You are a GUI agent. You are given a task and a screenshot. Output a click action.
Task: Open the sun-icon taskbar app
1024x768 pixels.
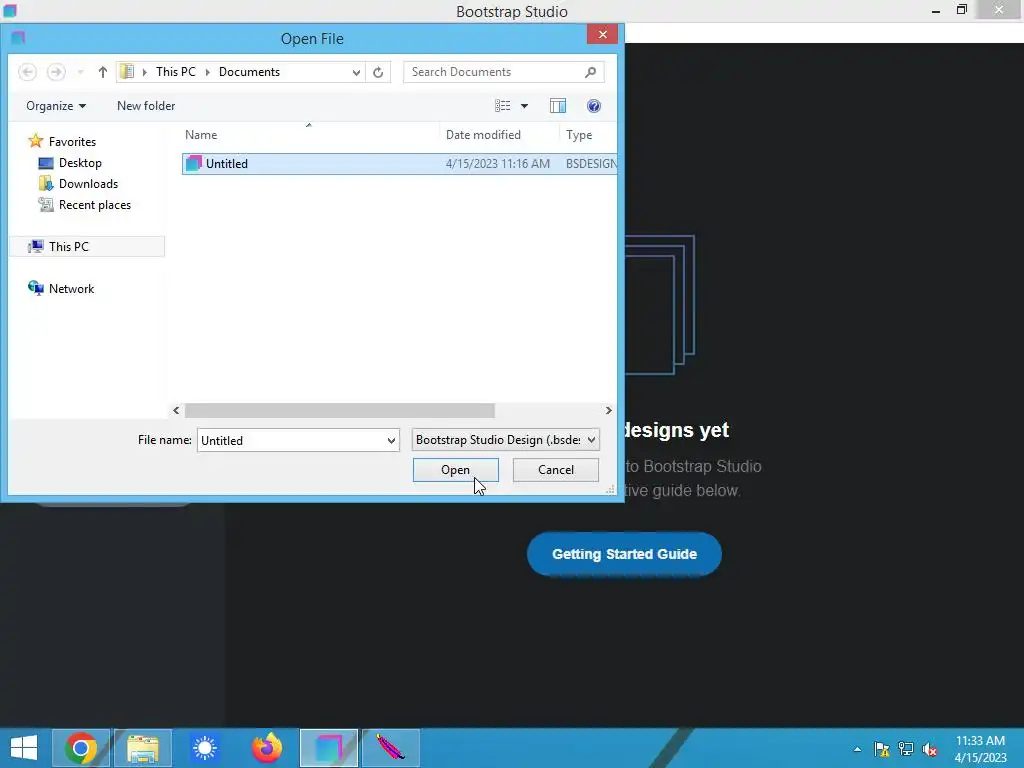(204, 748)
